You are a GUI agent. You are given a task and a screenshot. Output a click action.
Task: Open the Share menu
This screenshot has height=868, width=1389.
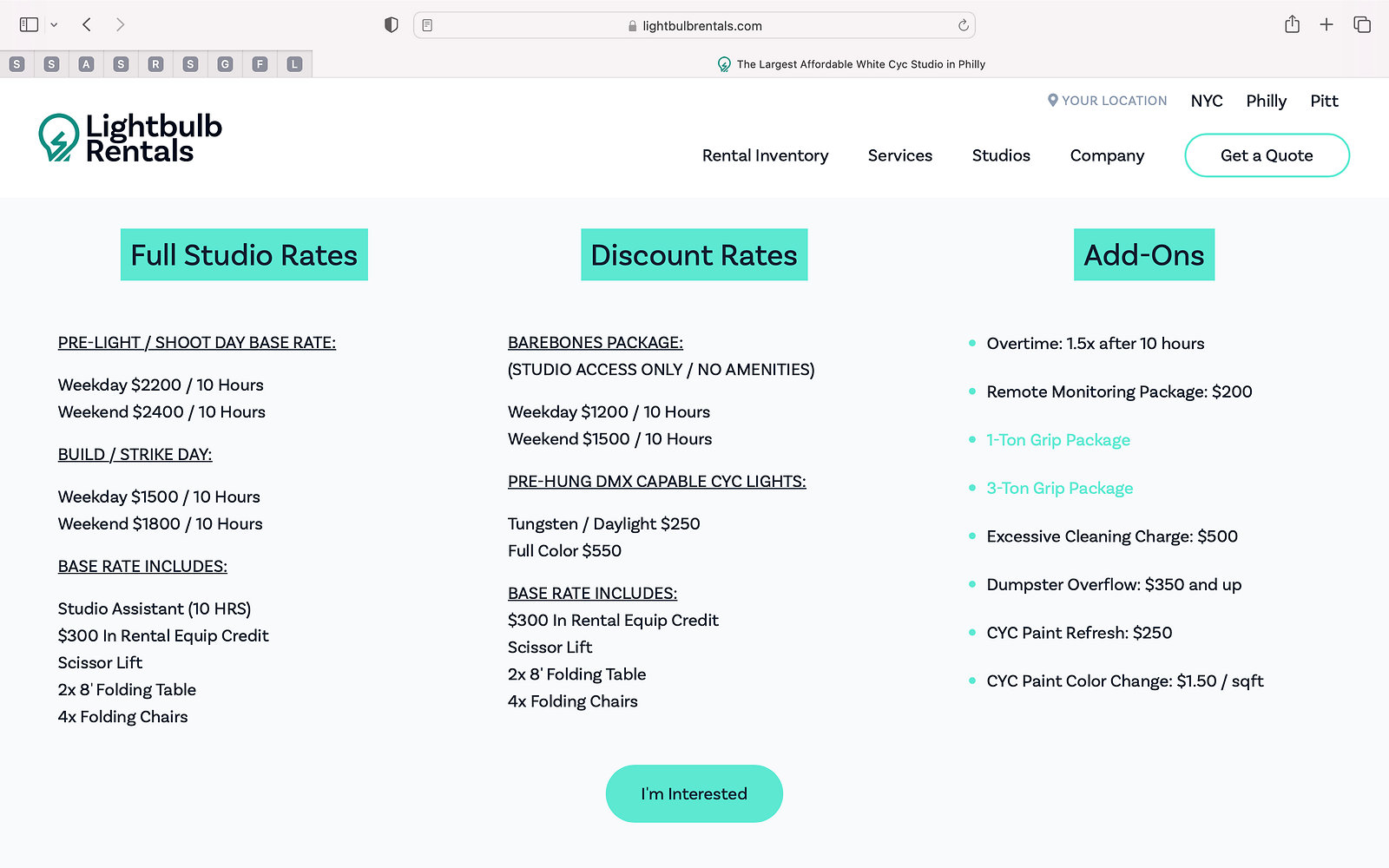[1292, 24]
